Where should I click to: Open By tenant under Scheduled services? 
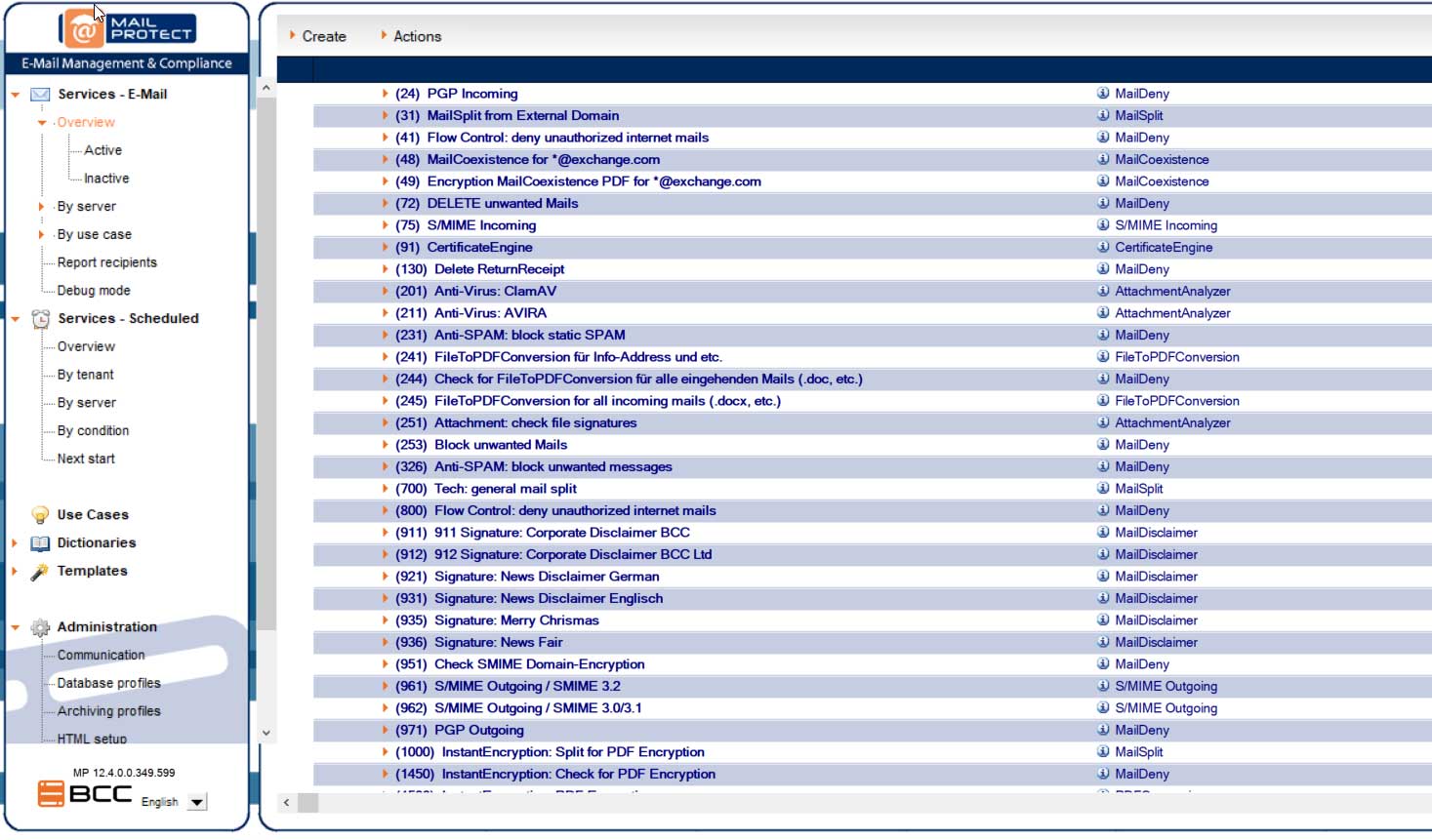pos(85,375)
